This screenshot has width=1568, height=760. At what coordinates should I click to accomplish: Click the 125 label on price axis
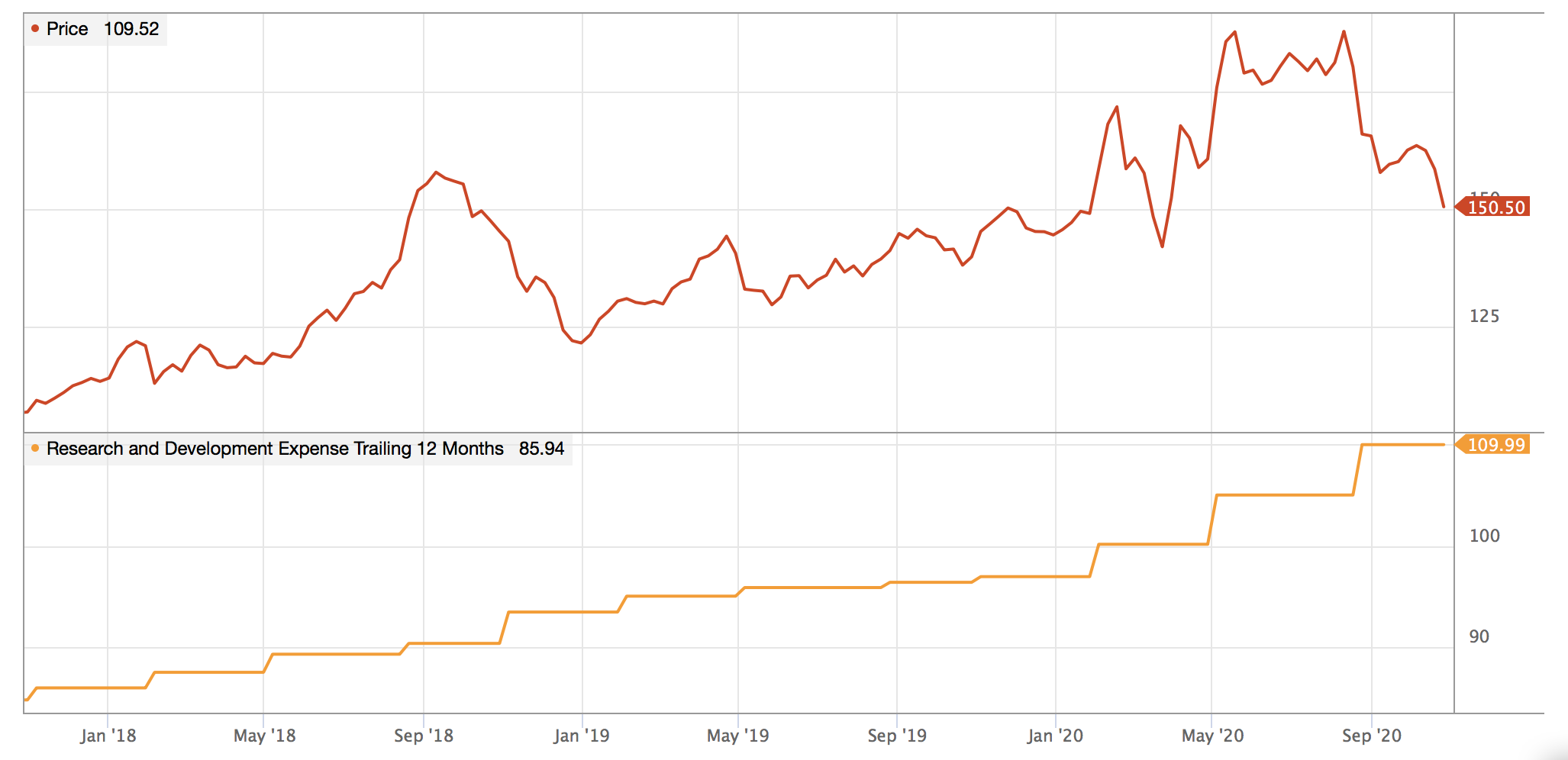coord(1484,316)
